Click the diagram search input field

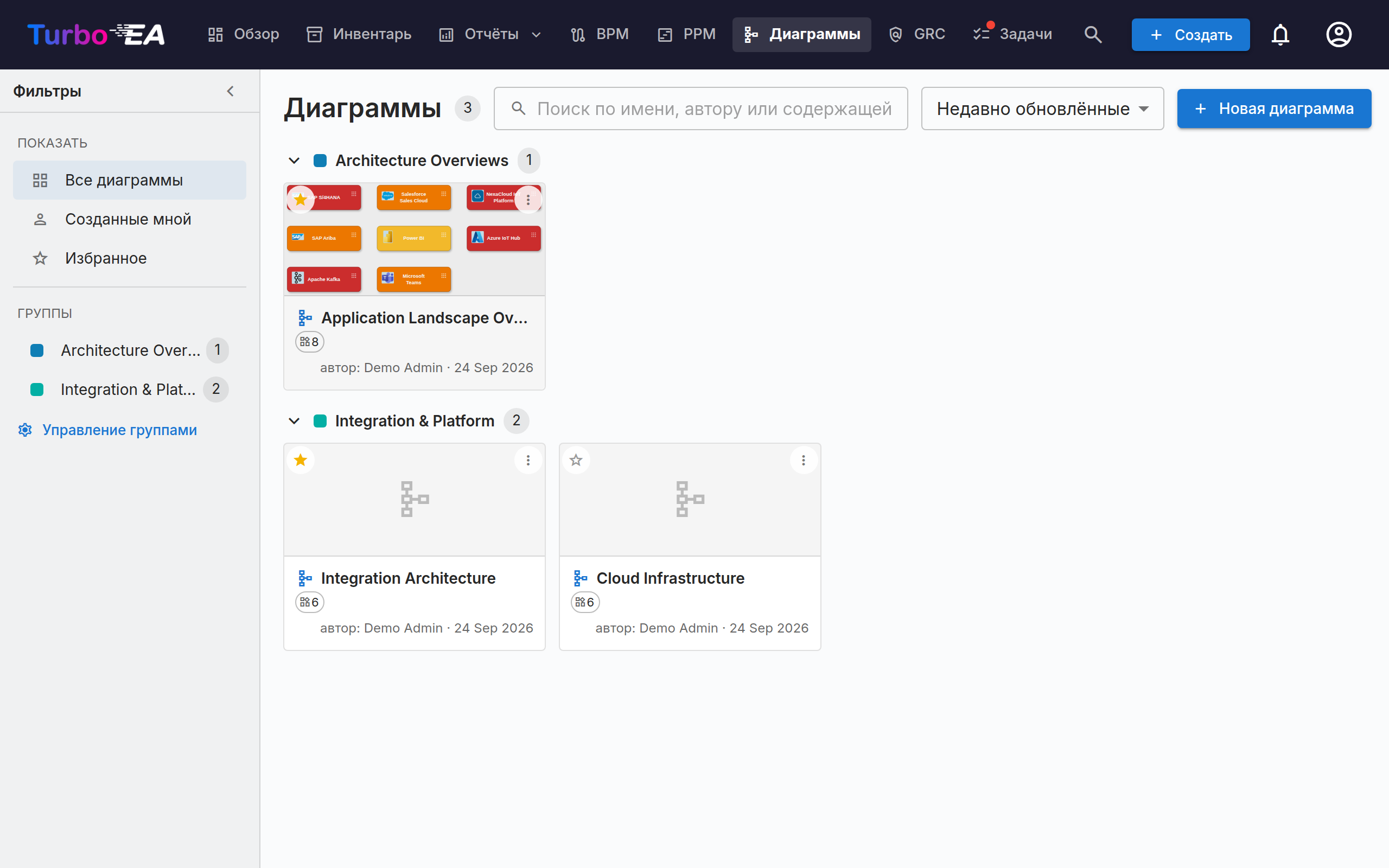click(700, 108)
